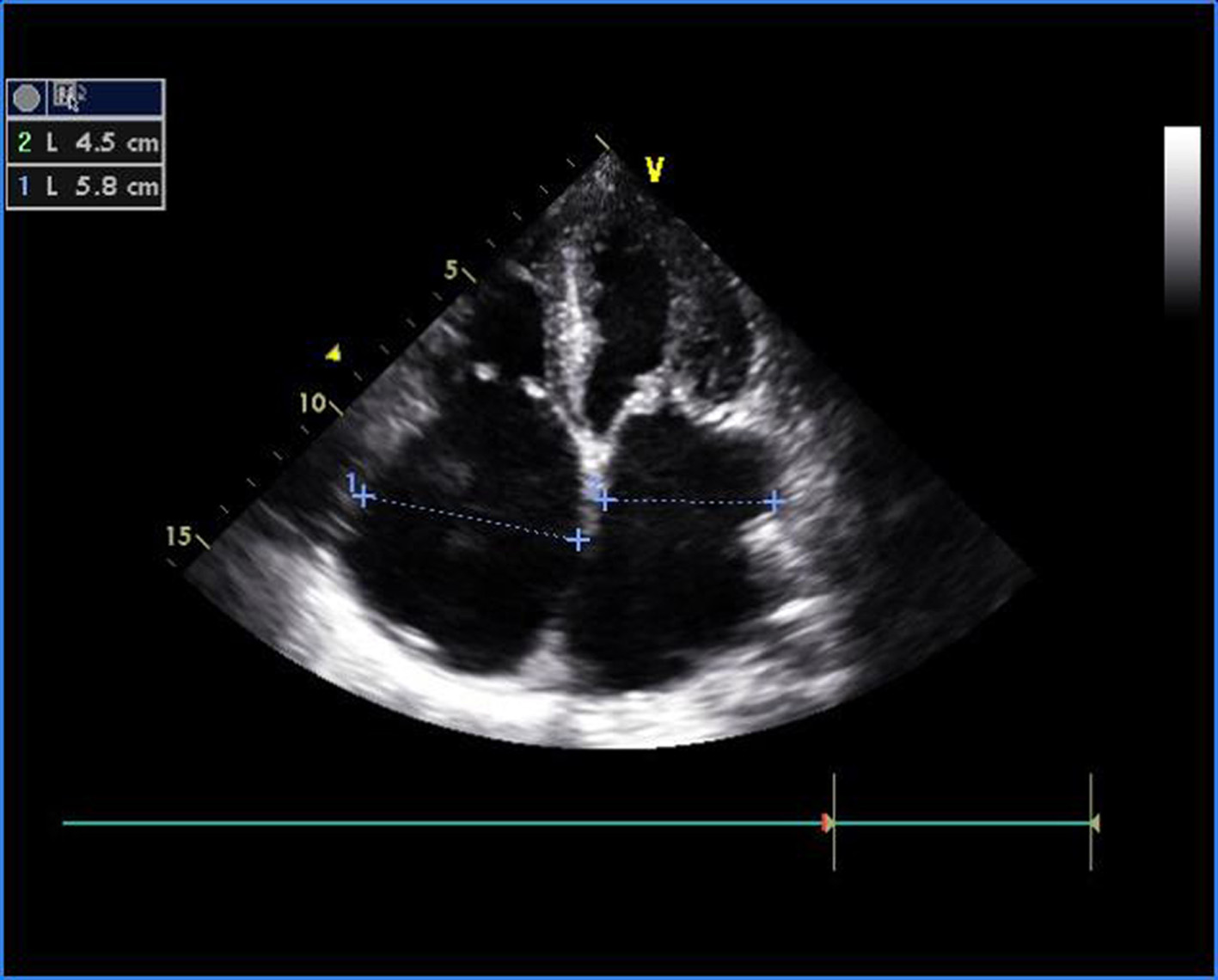Click the depth label '5' on scale

[x=450, y=271]
